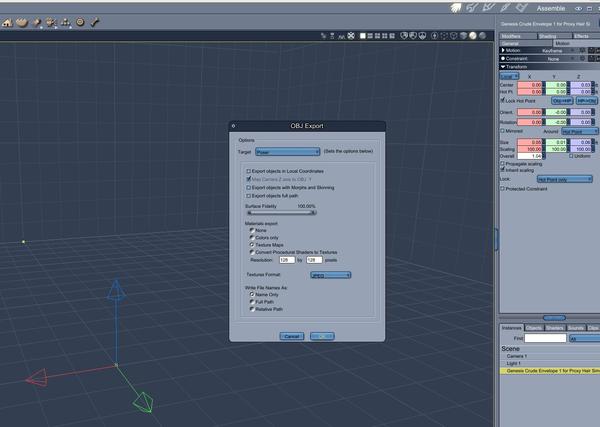This screenshot has width=600, height=427.
Task: Switch to the Effects tab
Action: click(x=586, y=36)
